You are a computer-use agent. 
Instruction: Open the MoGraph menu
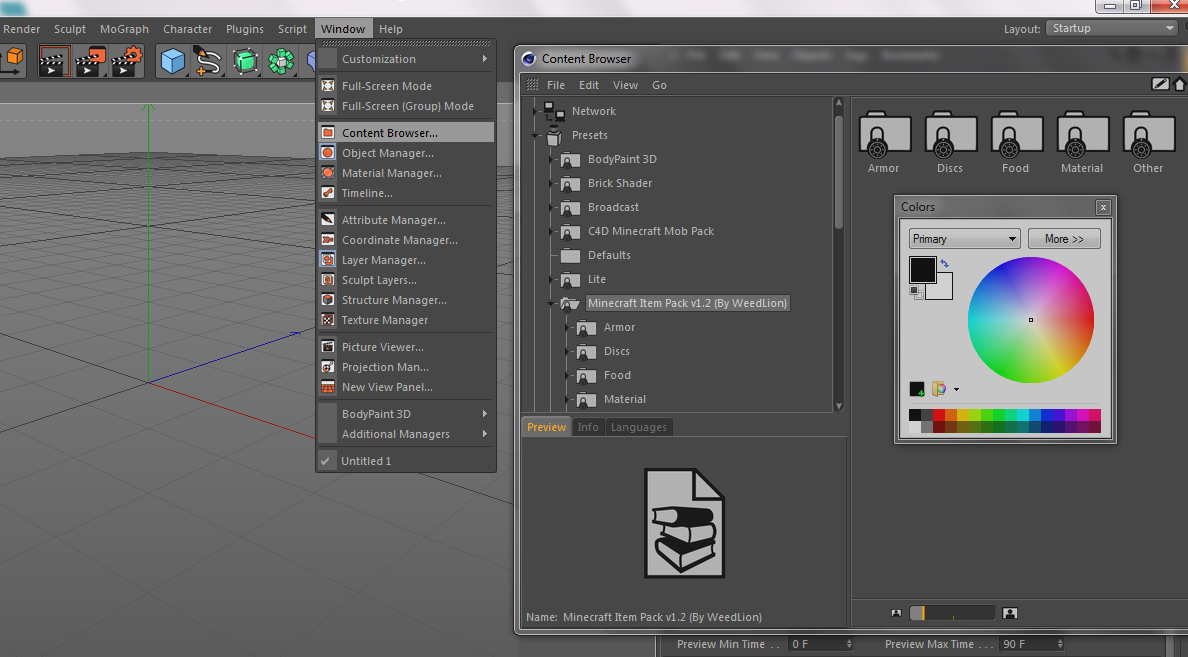[x=124, y=29]
